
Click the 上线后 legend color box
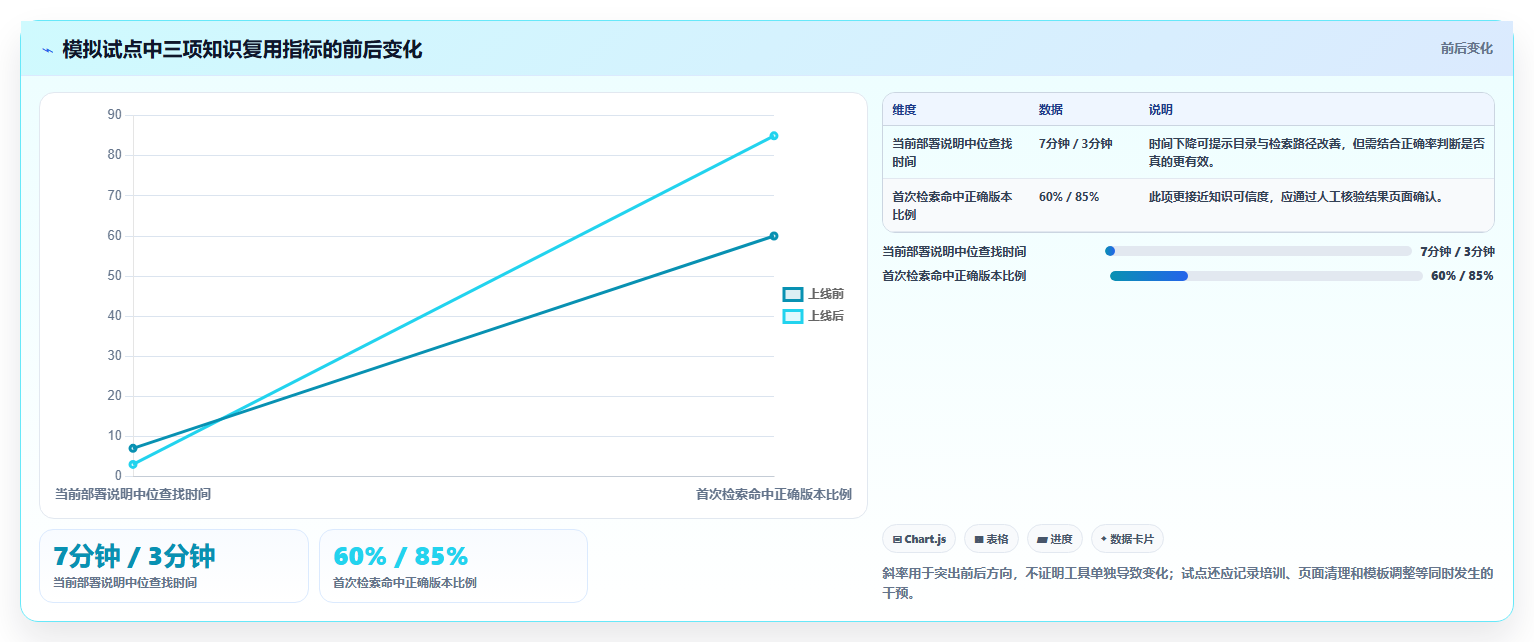coord(792,316)
